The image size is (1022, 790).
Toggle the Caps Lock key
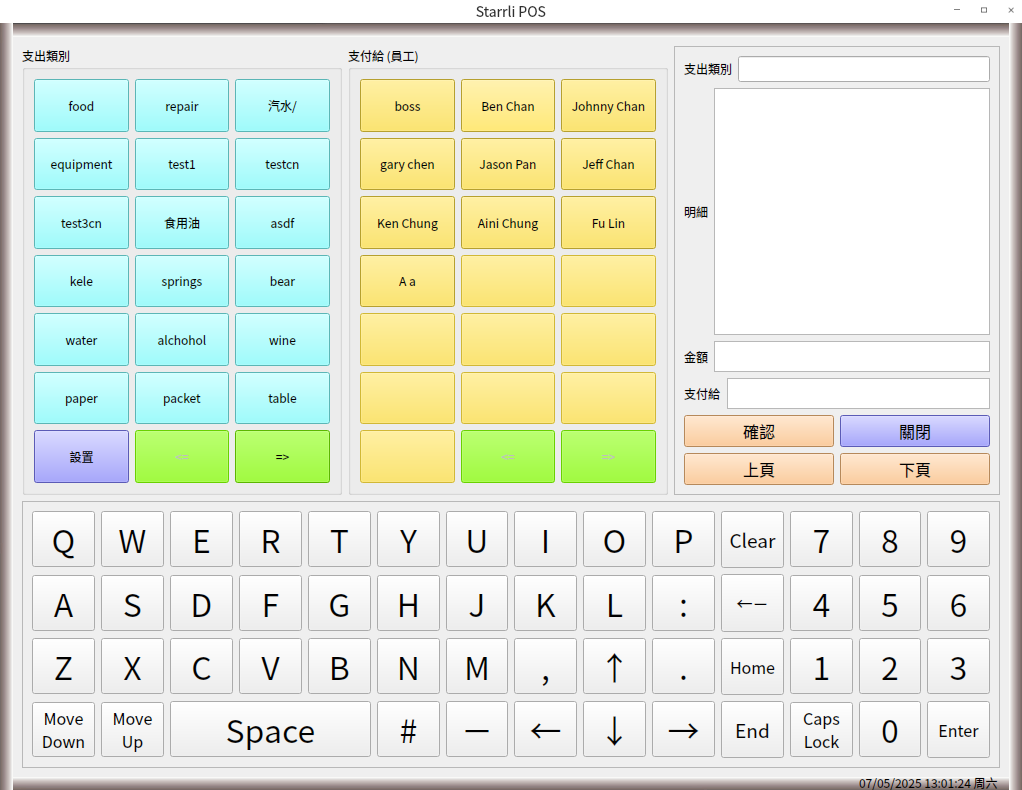click(x=821, y=730)
